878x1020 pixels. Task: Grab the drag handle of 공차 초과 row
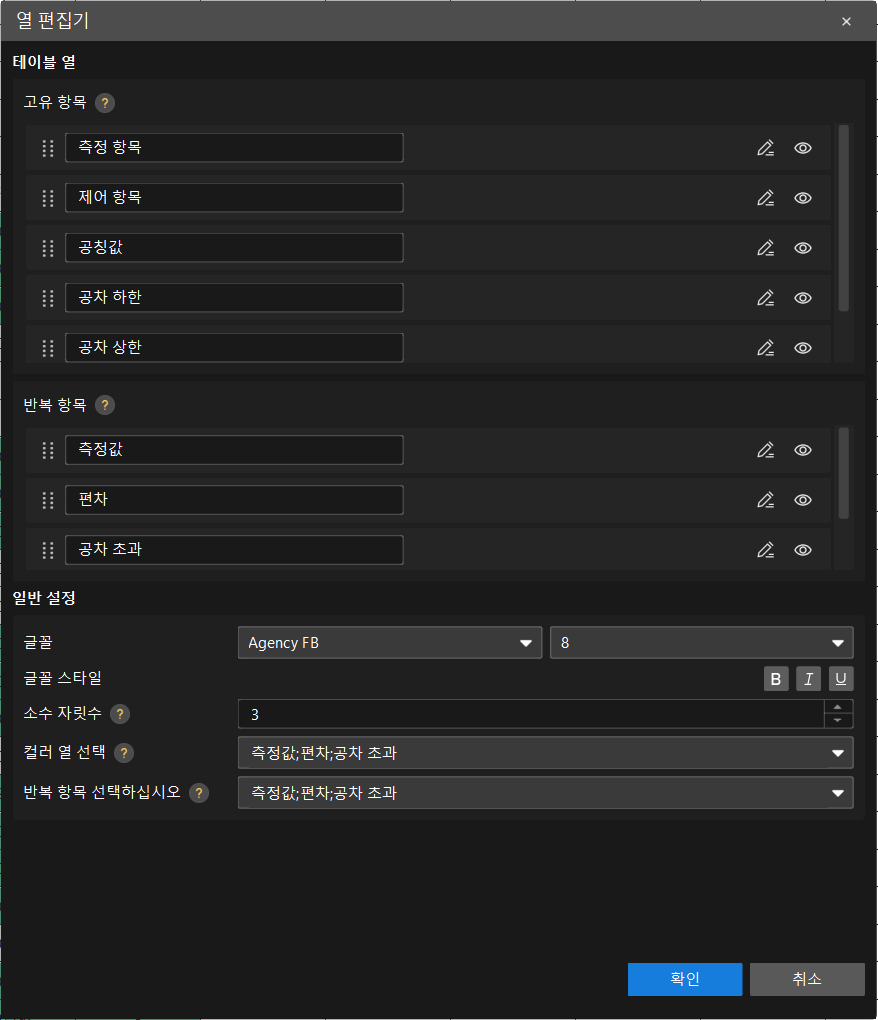(x=48, y=550)
